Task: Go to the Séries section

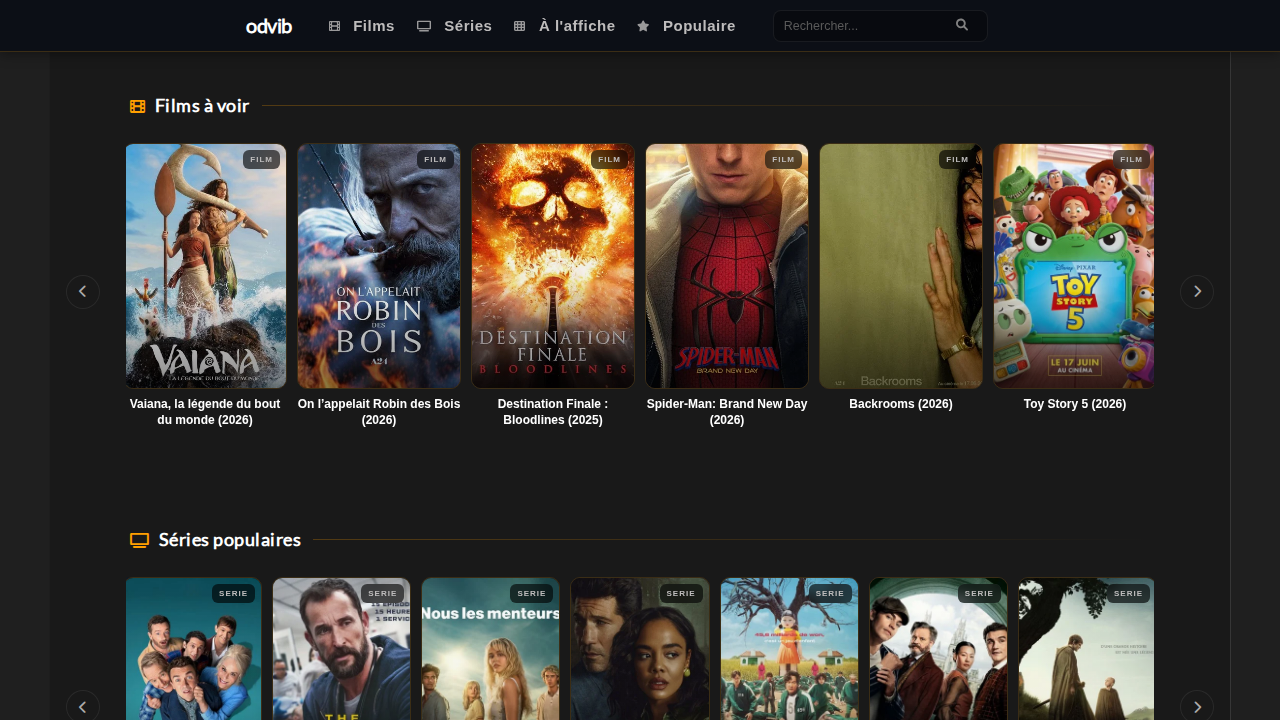Action: tap(455, 26)
